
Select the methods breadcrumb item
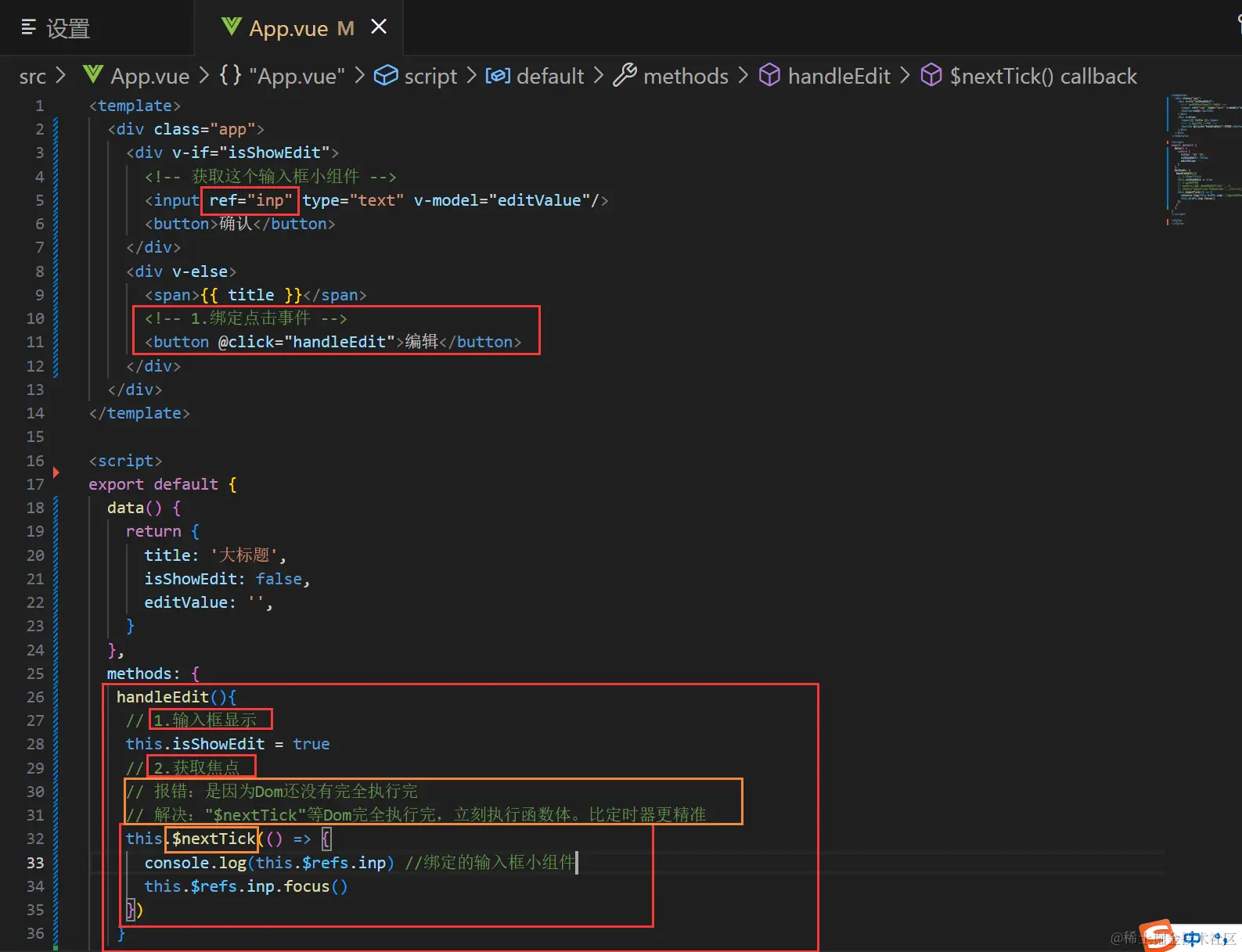[x=686, y=77]
